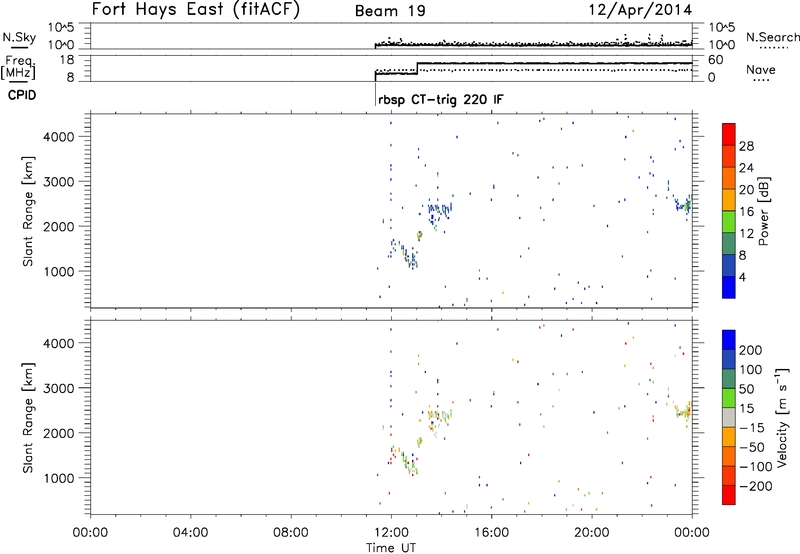
Task: Click the gray segment of Velocity colorbar
Action: (x=729, y=417)
